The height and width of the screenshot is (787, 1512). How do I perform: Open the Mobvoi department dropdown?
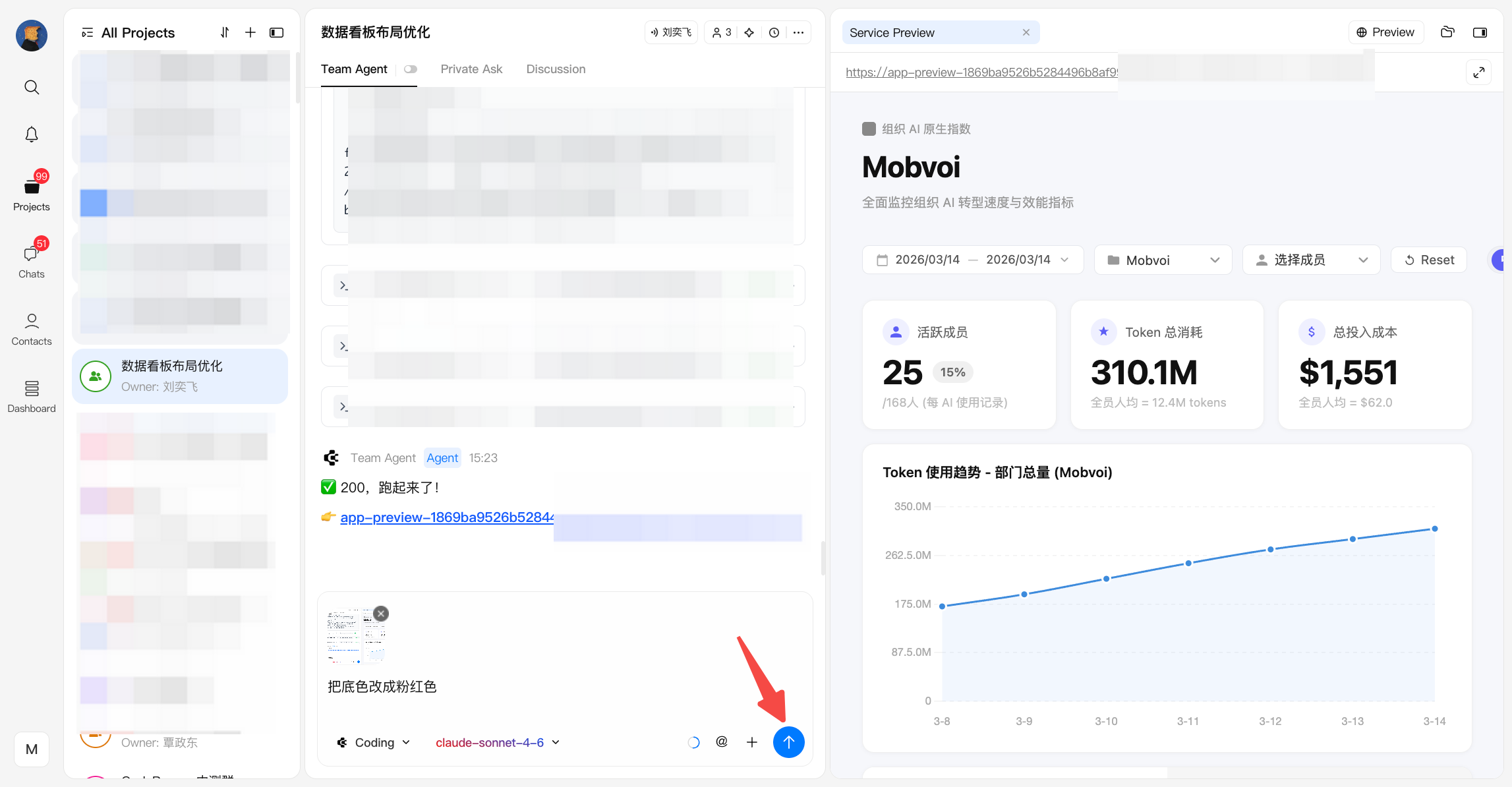(1163, 260)
